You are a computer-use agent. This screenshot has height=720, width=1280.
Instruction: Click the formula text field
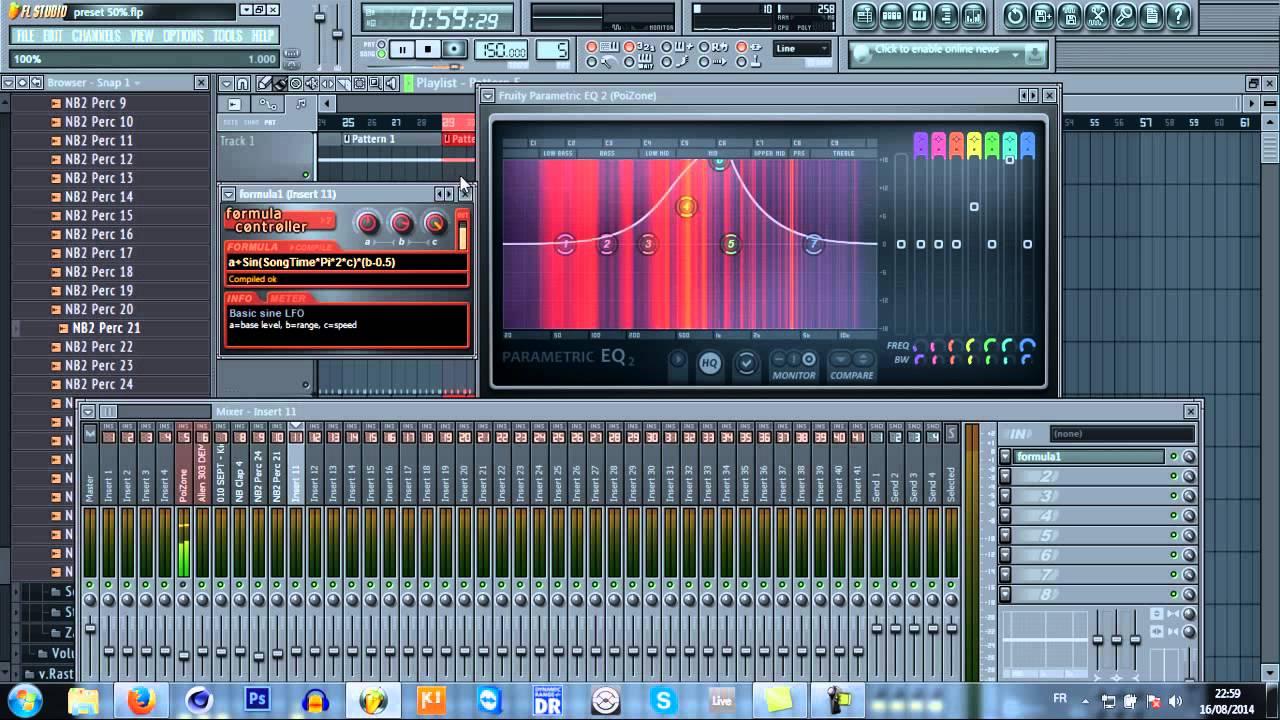pyautogui.click(x=346, y=262)
